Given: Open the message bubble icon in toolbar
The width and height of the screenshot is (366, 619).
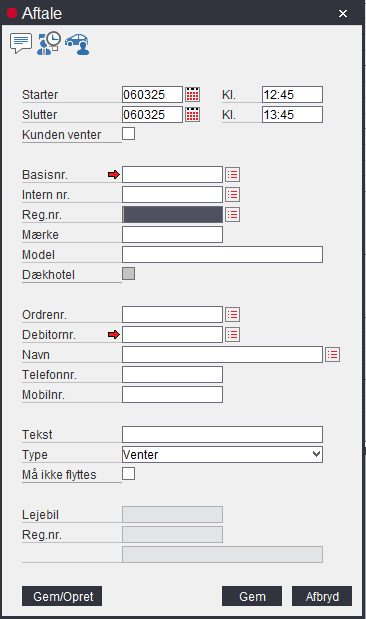Looking at the screenshot, I should [21, 43].
